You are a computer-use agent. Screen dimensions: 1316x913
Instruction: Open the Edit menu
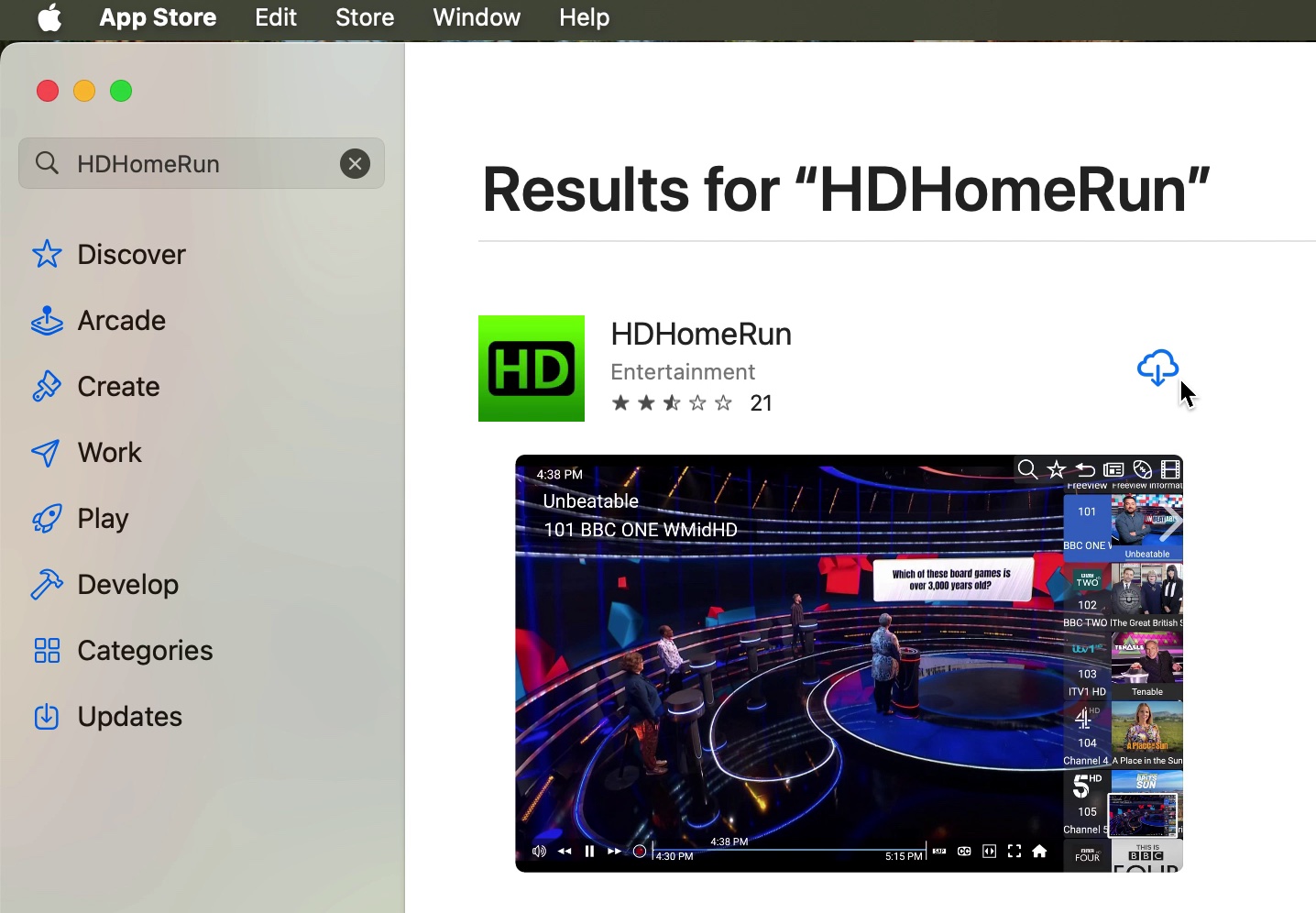click(x=276, y=17)
